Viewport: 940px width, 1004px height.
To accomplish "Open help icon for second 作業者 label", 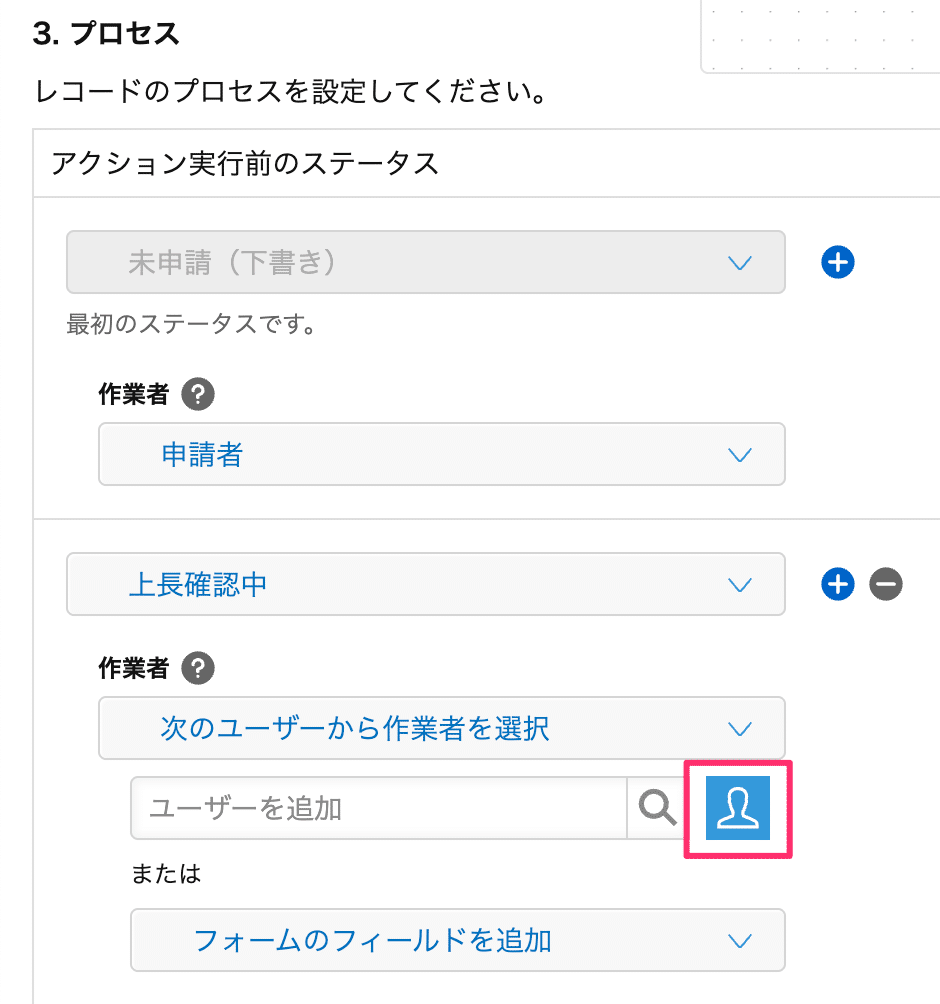I will pyautogui.click(x=198, y=668).
